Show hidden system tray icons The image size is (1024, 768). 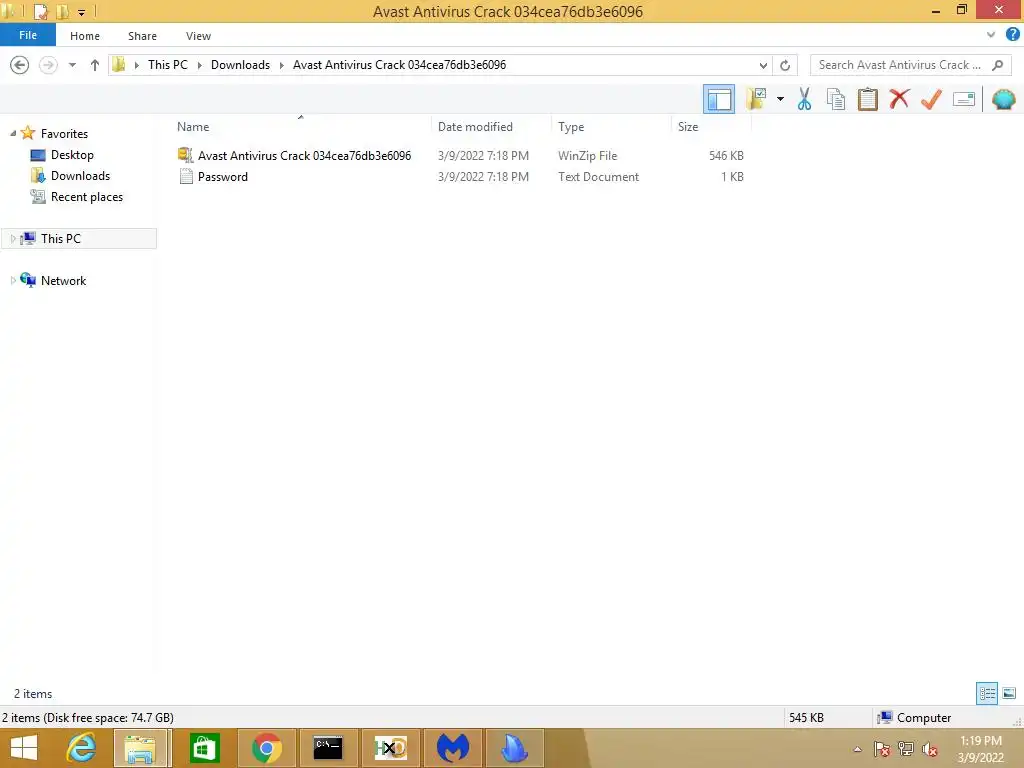(857, 749)
